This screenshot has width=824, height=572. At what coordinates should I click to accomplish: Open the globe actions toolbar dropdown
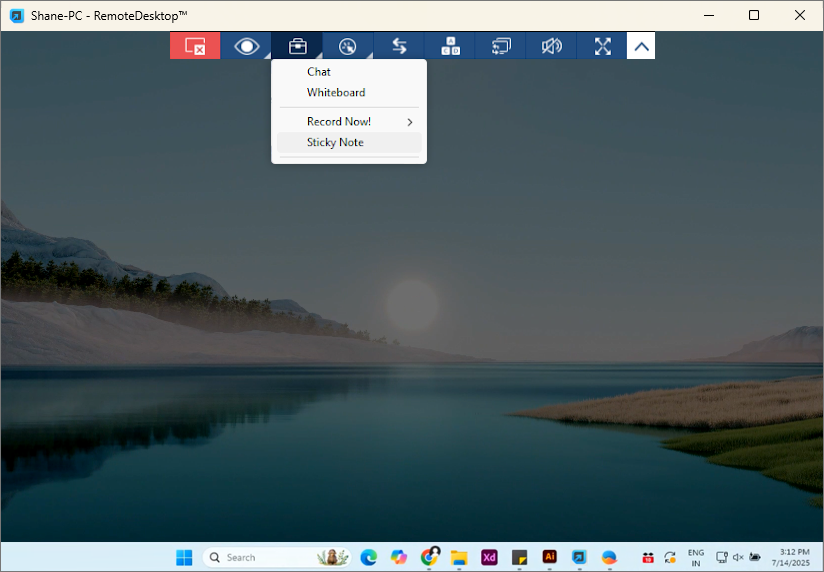348,46
